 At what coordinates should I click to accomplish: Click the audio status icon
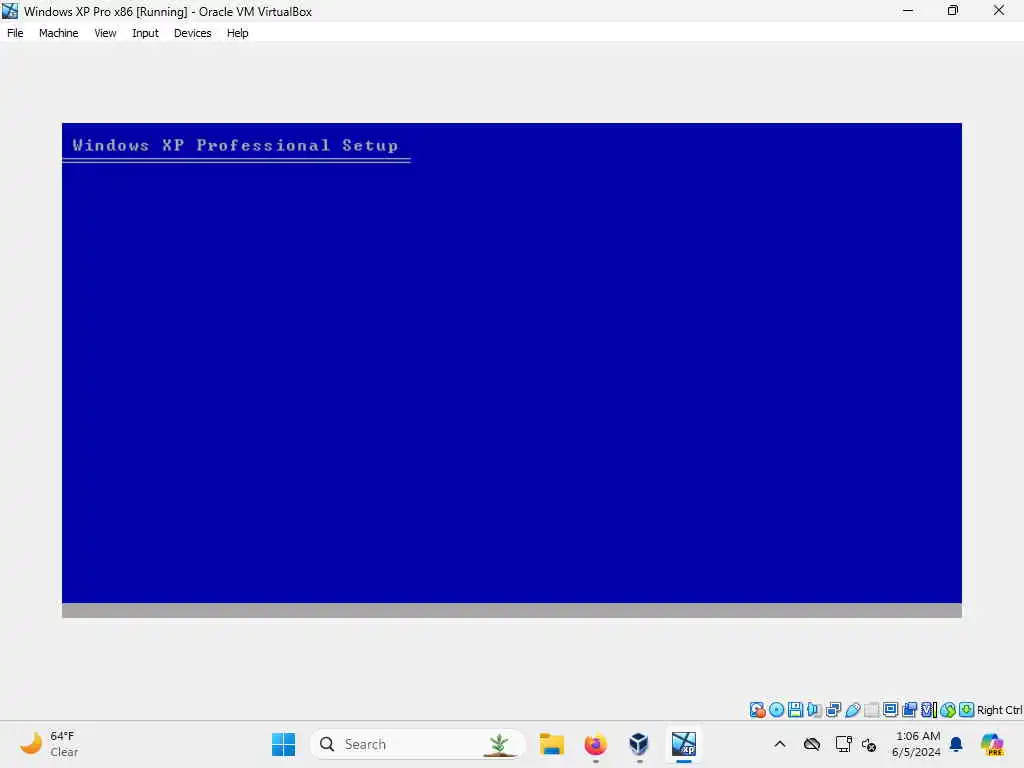point(814,710)
